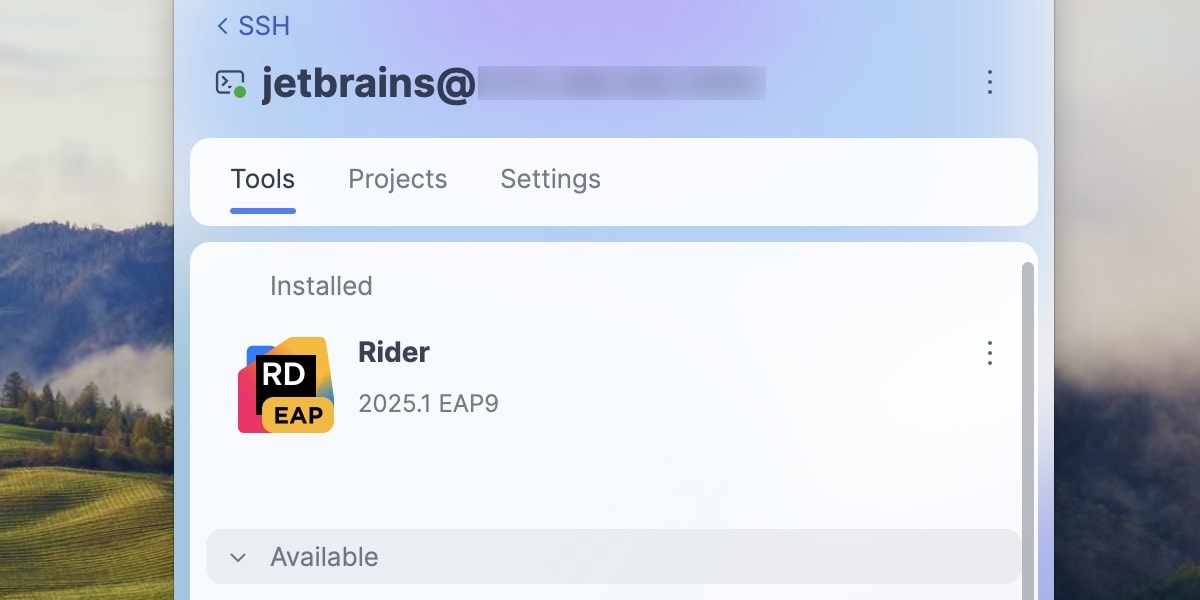Click the green connection status dot
This screenshot has width=1200, height=600.
click(x=240, y=92)
